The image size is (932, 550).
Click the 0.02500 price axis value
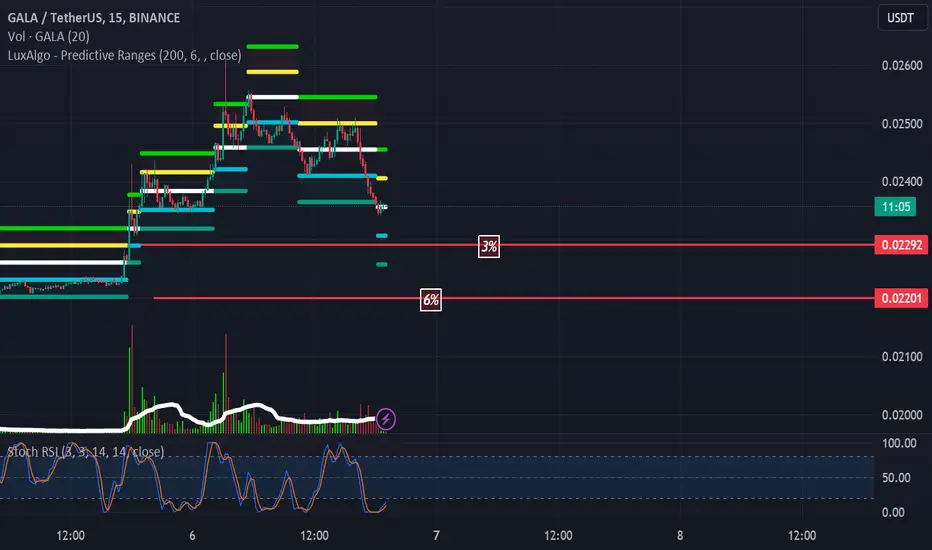point(902,124)
